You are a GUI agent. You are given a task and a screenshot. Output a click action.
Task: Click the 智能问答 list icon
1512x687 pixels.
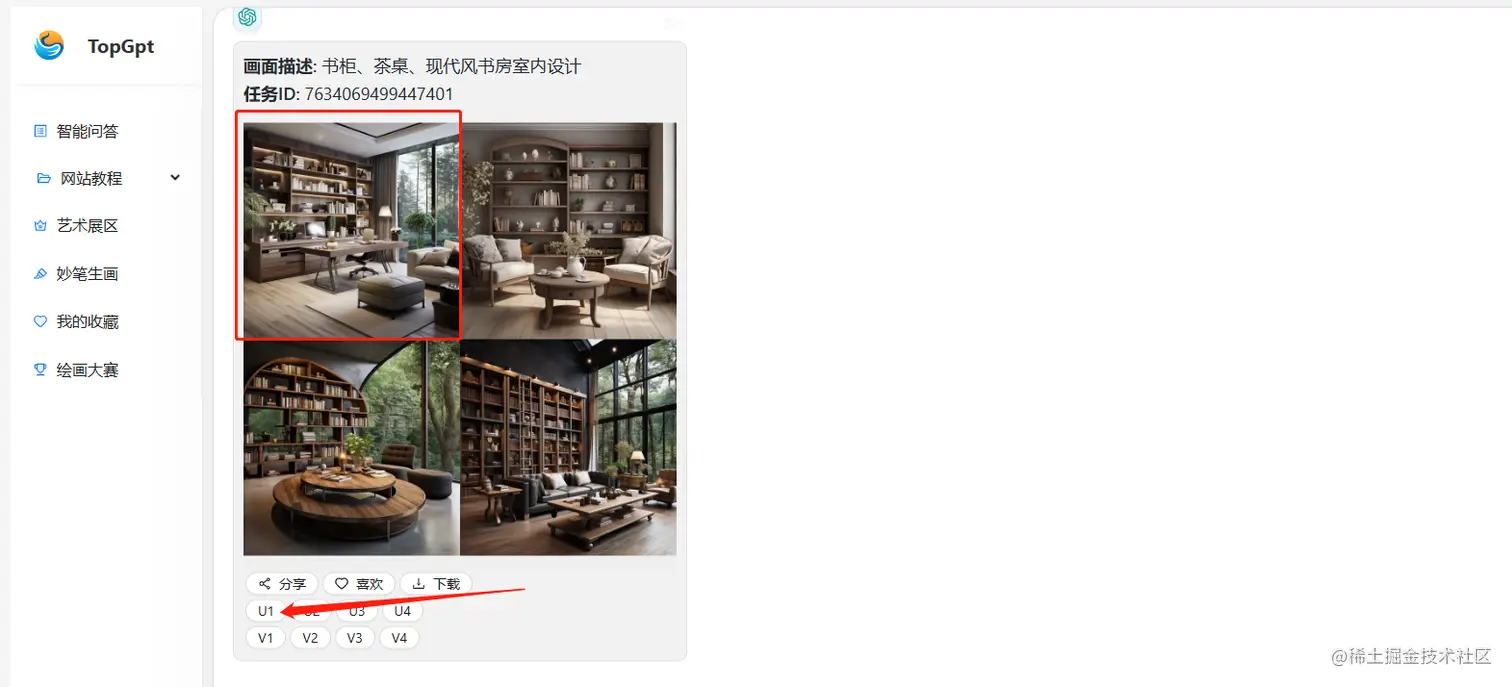[x=40, y=131]
